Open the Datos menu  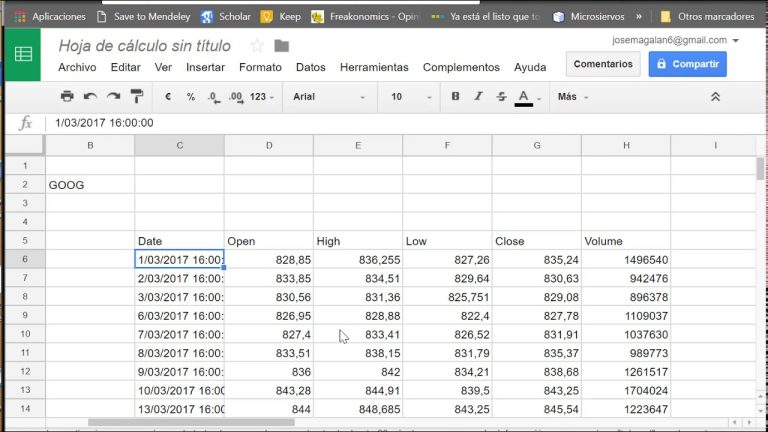point(311,68)
